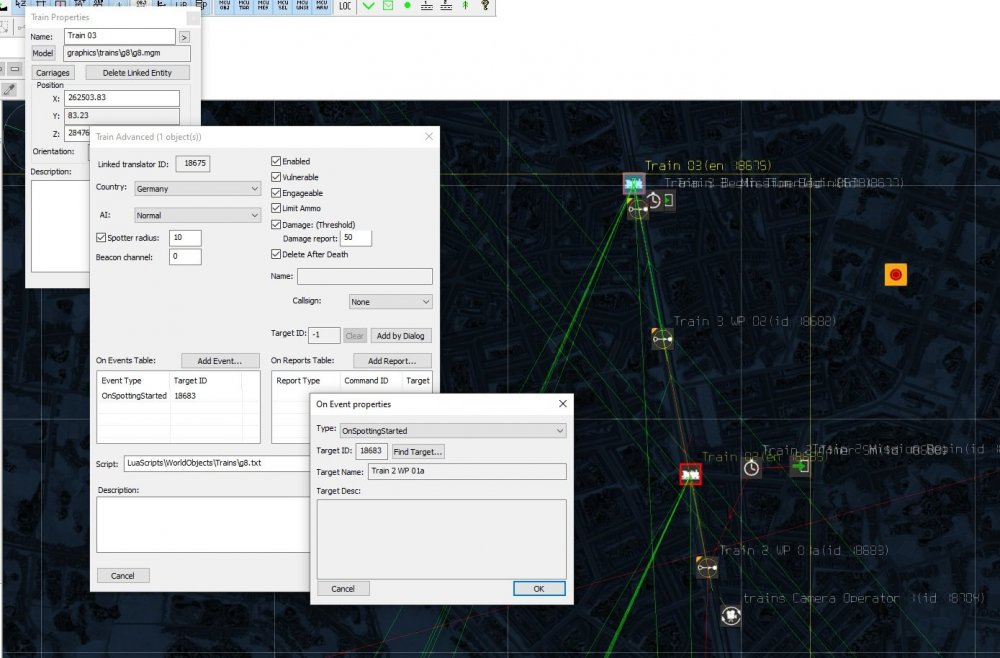Click the Damage report input field
Image resolution: width=1000 pixels, height=658 pixels.
[x=356, y=239]
